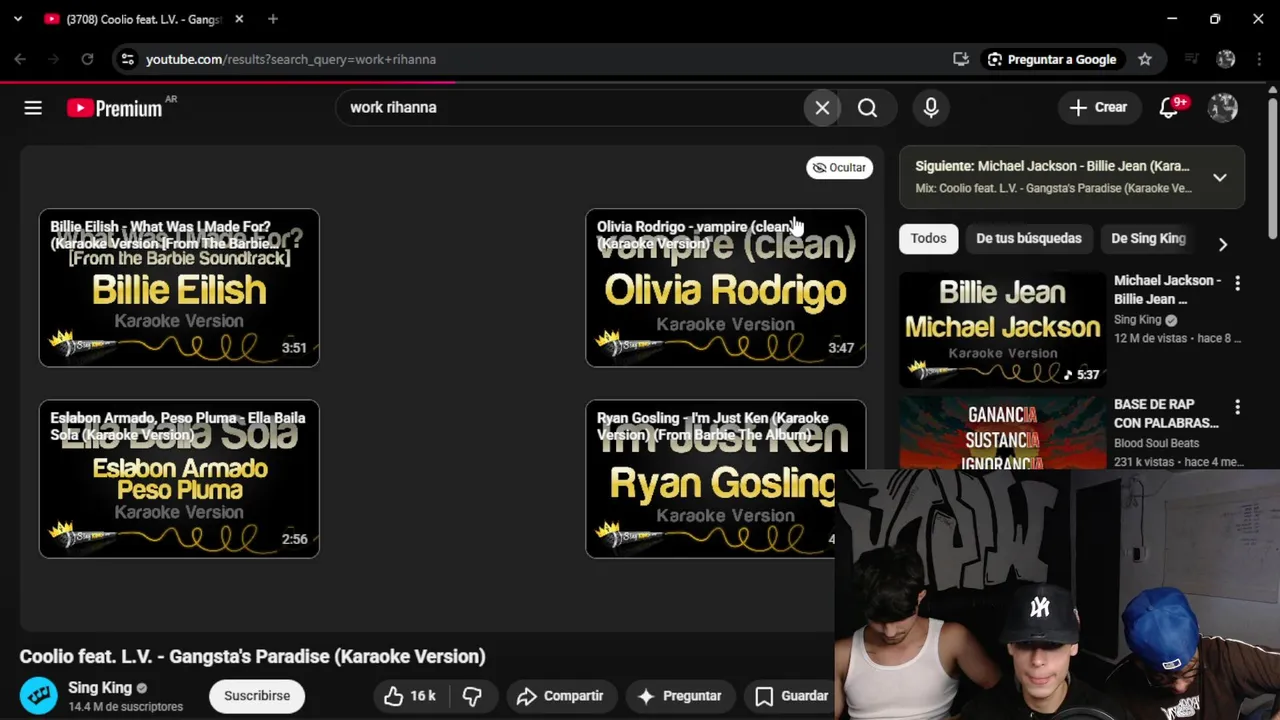Hide suggestions with Ocultar button
Screen dimensions: 1280x720
tap(839, 167)
